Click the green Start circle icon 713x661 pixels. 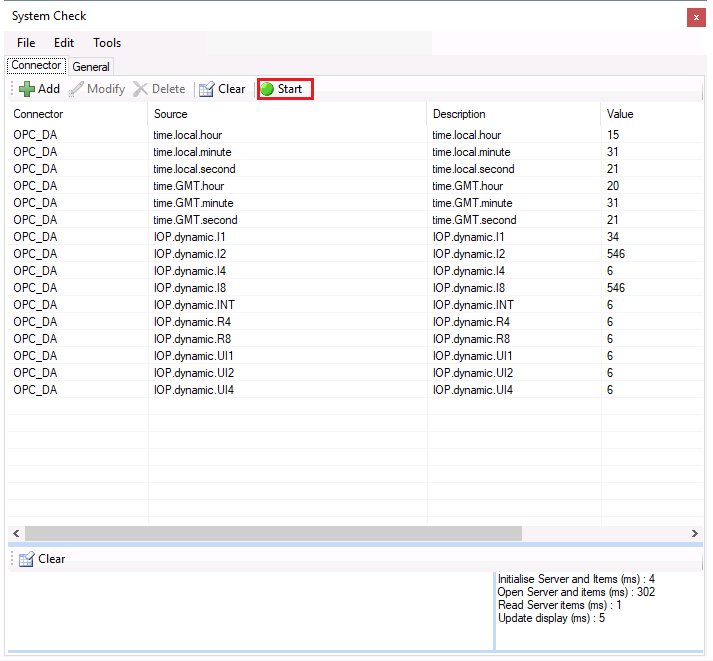click(x=267, y=89)
